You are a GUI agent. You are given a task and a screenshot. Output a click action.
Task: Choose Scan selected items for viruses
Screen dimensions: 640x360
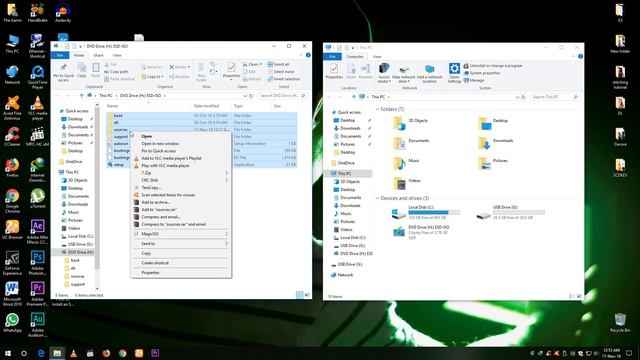pyautogui.click(x=168, y=195)
